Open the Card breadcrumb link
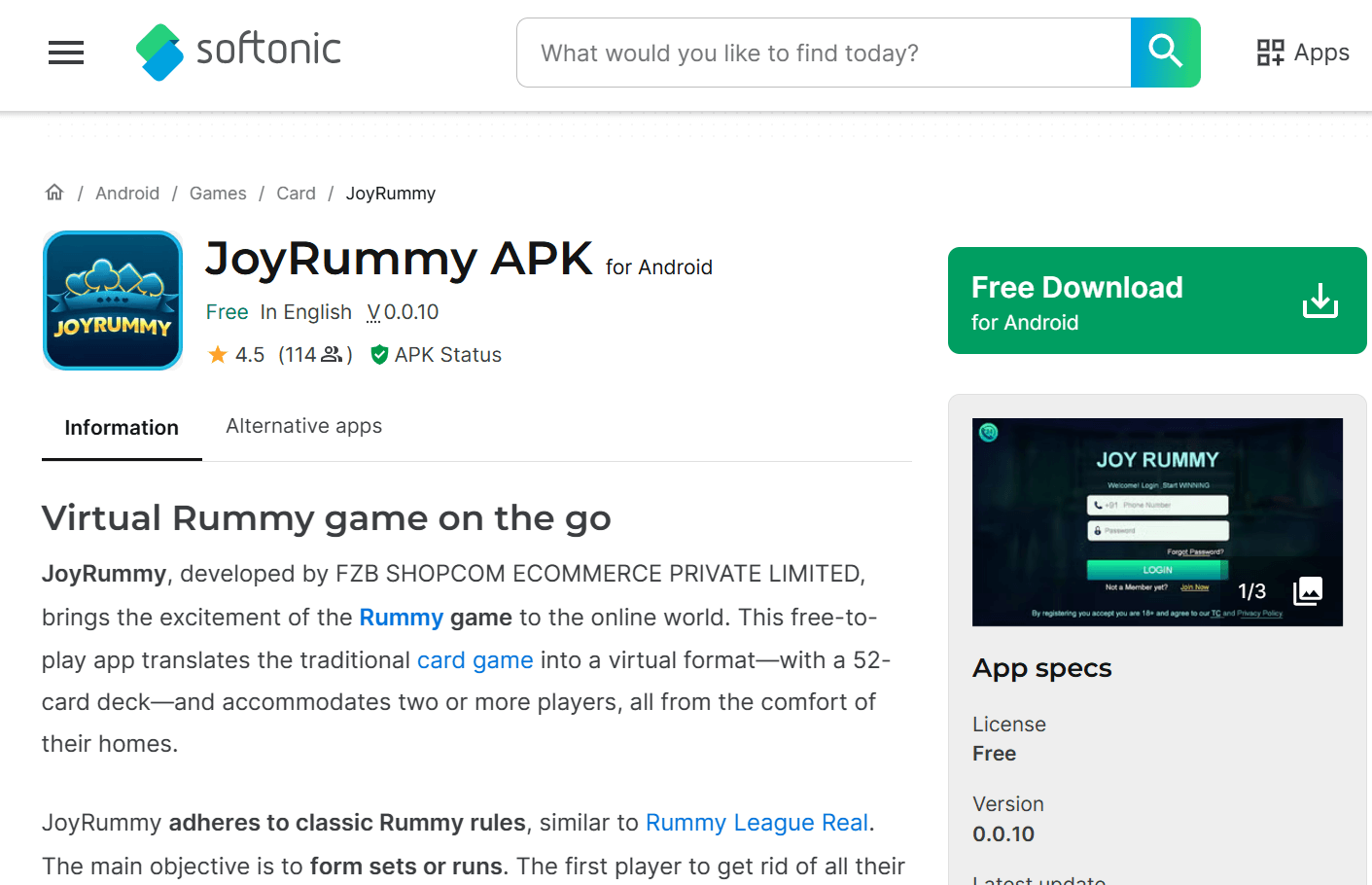 point(296,194)
